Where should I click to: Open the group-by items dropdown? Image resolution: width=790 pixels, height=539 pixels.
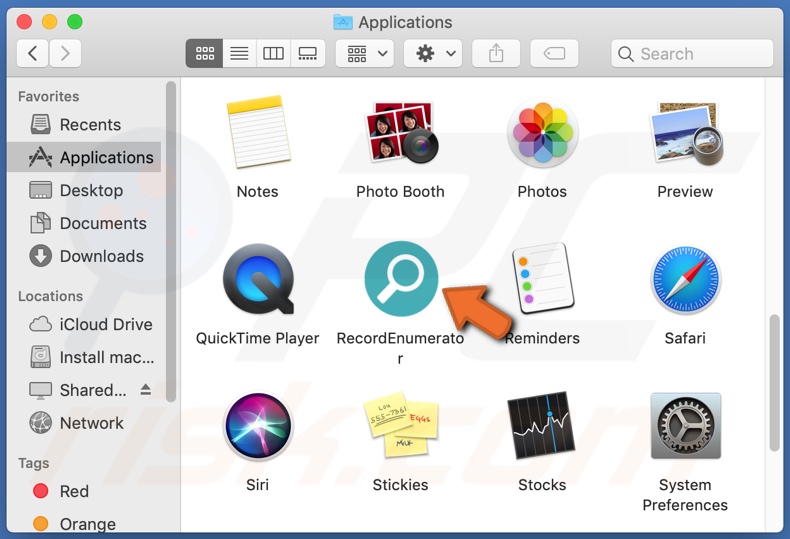365,53
